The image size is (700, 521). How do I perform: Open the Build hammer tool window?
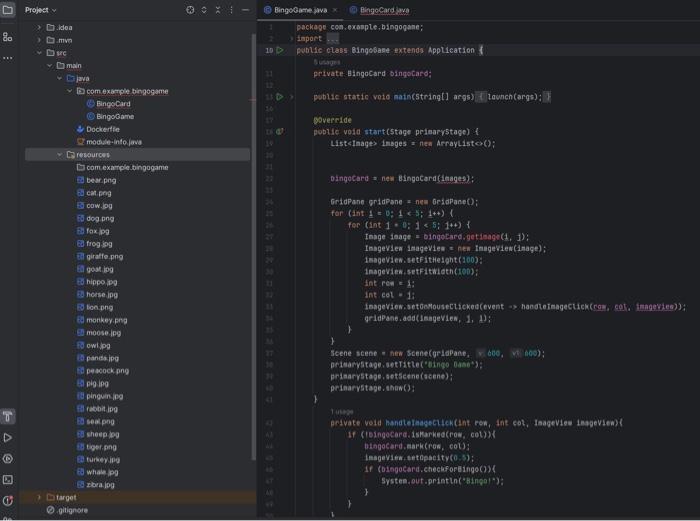point(8,417)
